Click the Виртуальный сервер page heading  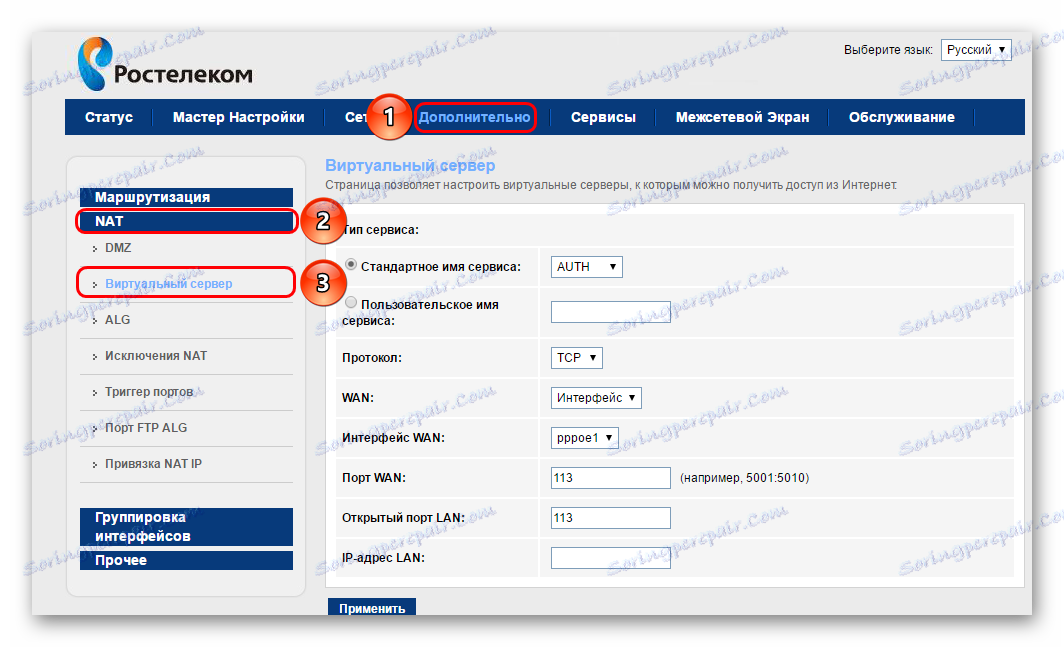(410, 165)
